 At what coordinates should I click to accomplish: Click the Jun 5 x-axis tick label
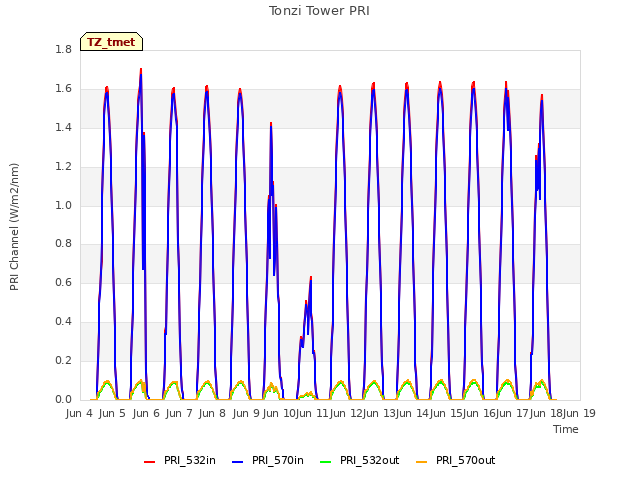coord(112,413)
